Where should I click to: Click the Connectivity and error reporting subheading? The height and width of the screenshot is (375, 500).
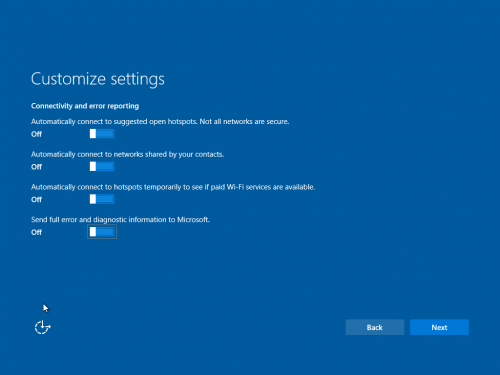click(85, 106)
